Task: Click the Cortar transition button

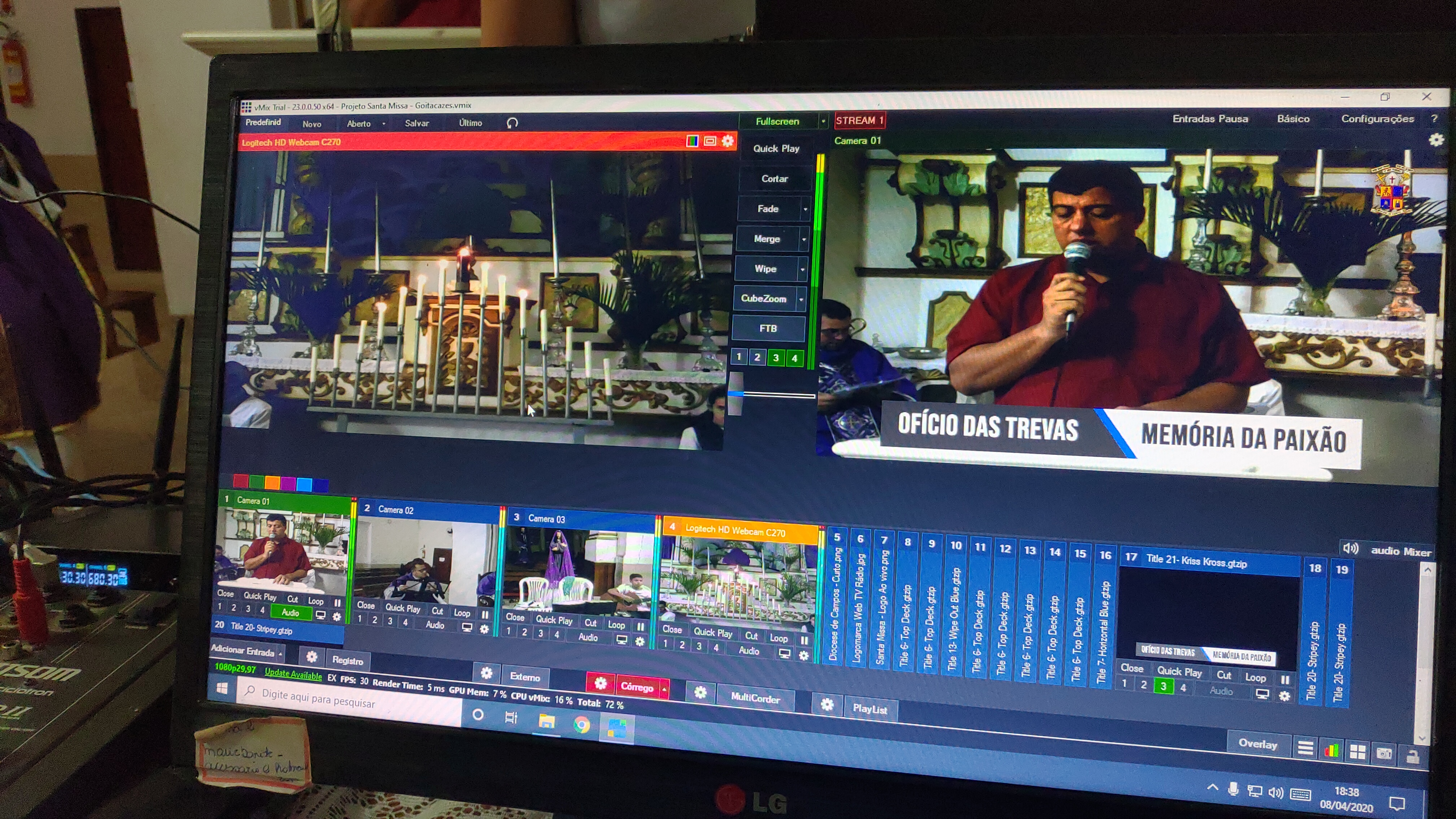Action: (x=774, y=179)
